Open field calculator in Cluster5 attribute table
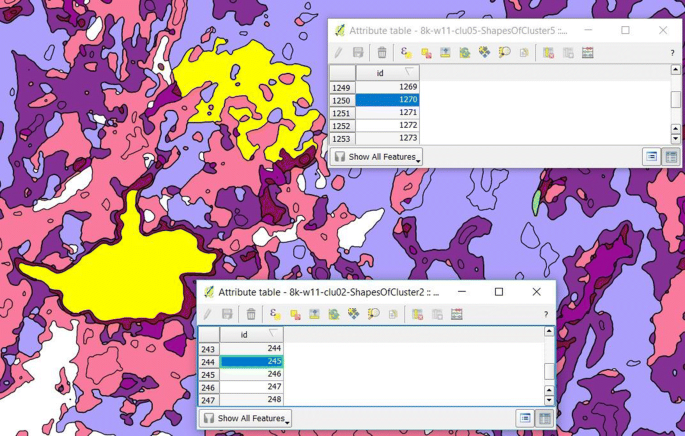 588,53
